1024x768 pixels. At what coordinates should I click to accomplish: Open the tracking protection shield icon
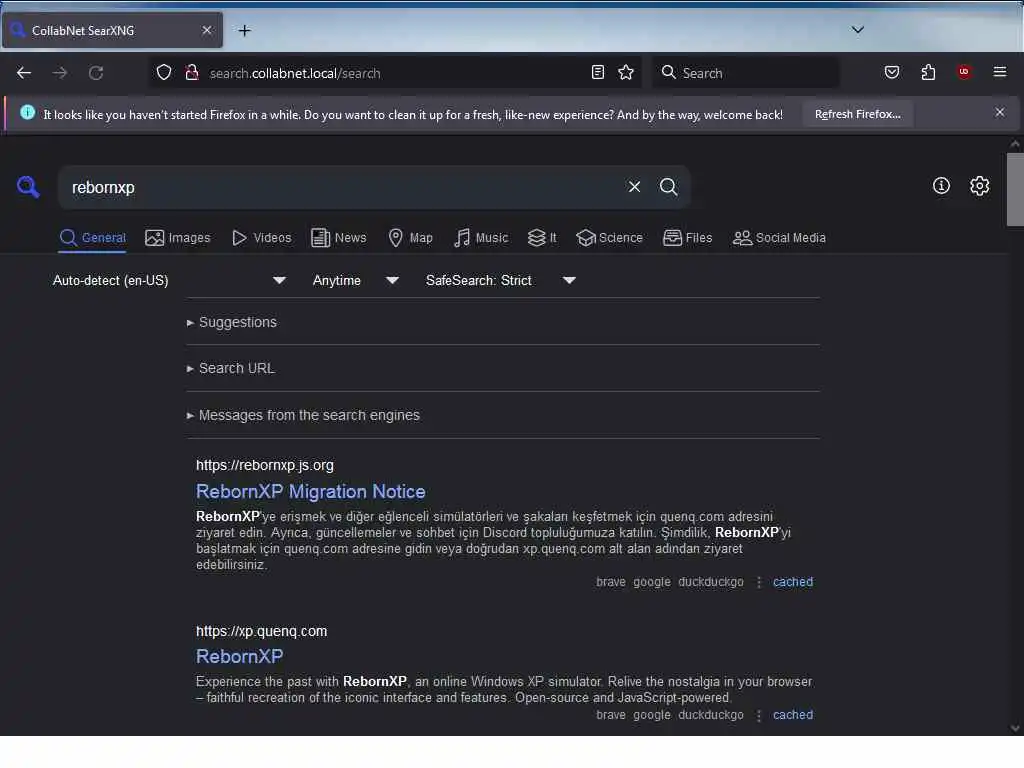tap(164, 72)
